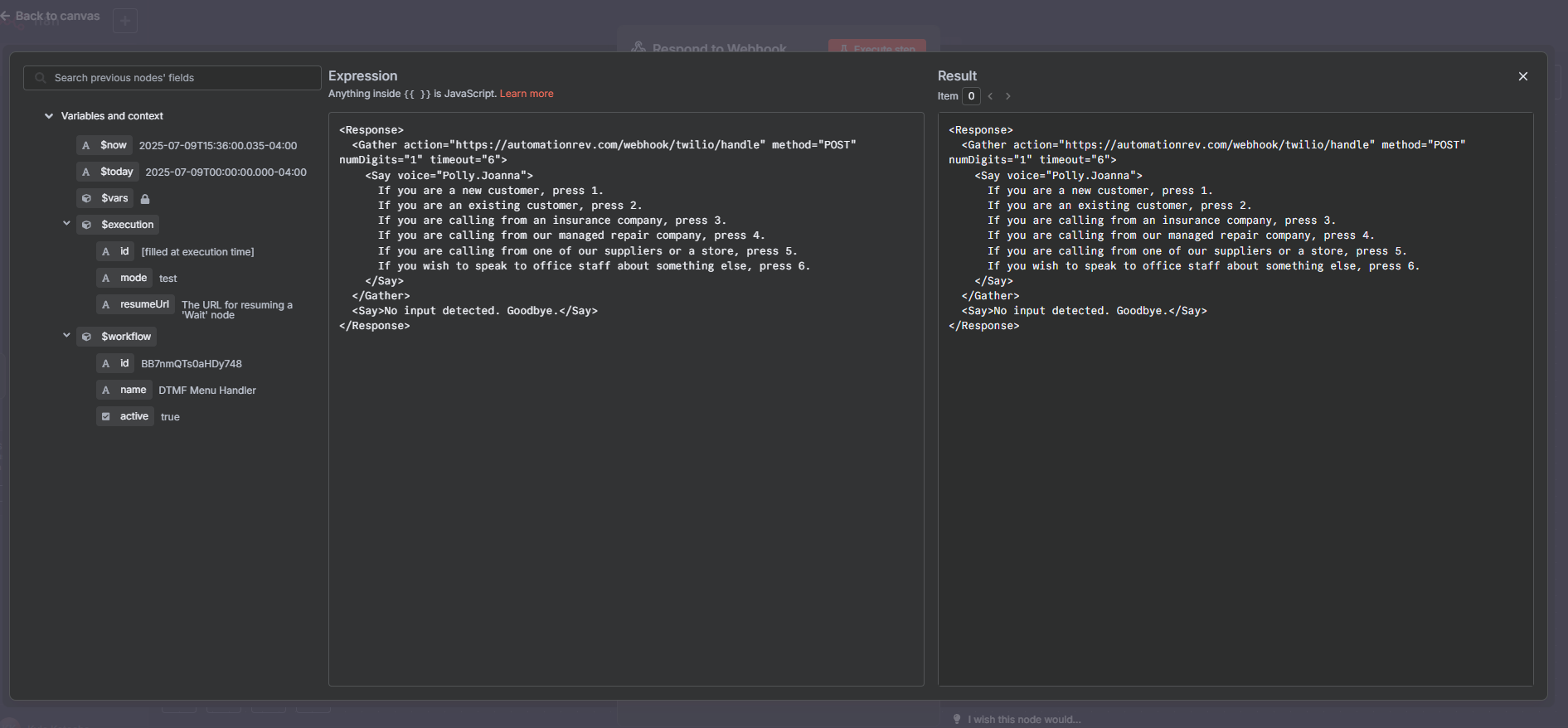Click the $workflow object cube icon
Screen dimensions: 1568x728
pos(86,337)
